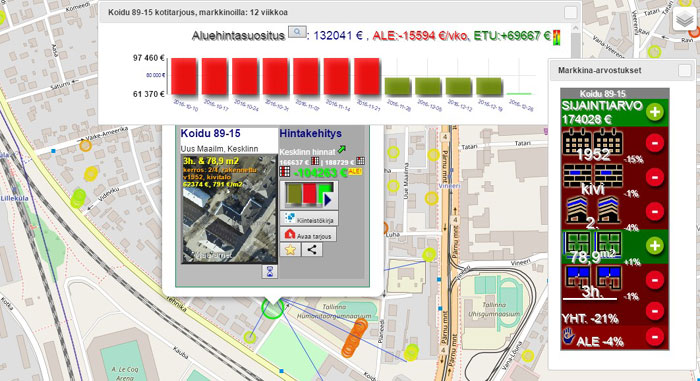Image resolution: width=700 pixels, height=381 pixels.
Task: Toggle the SIJAINTIARVO green plus button
Action: 655,112
